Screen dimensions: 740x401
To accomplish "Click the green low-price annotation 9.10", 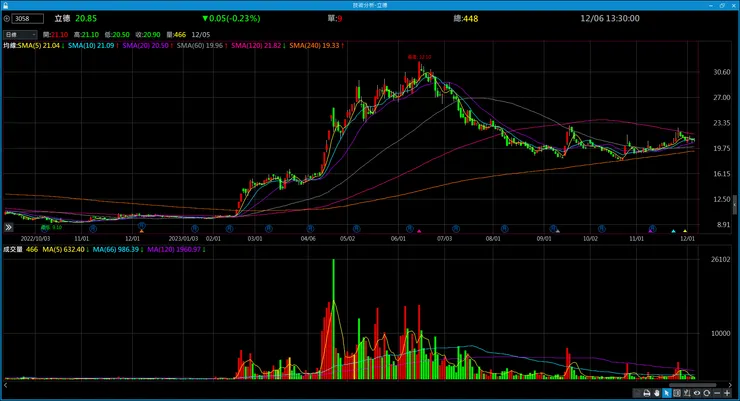I will tap(51, 227).
